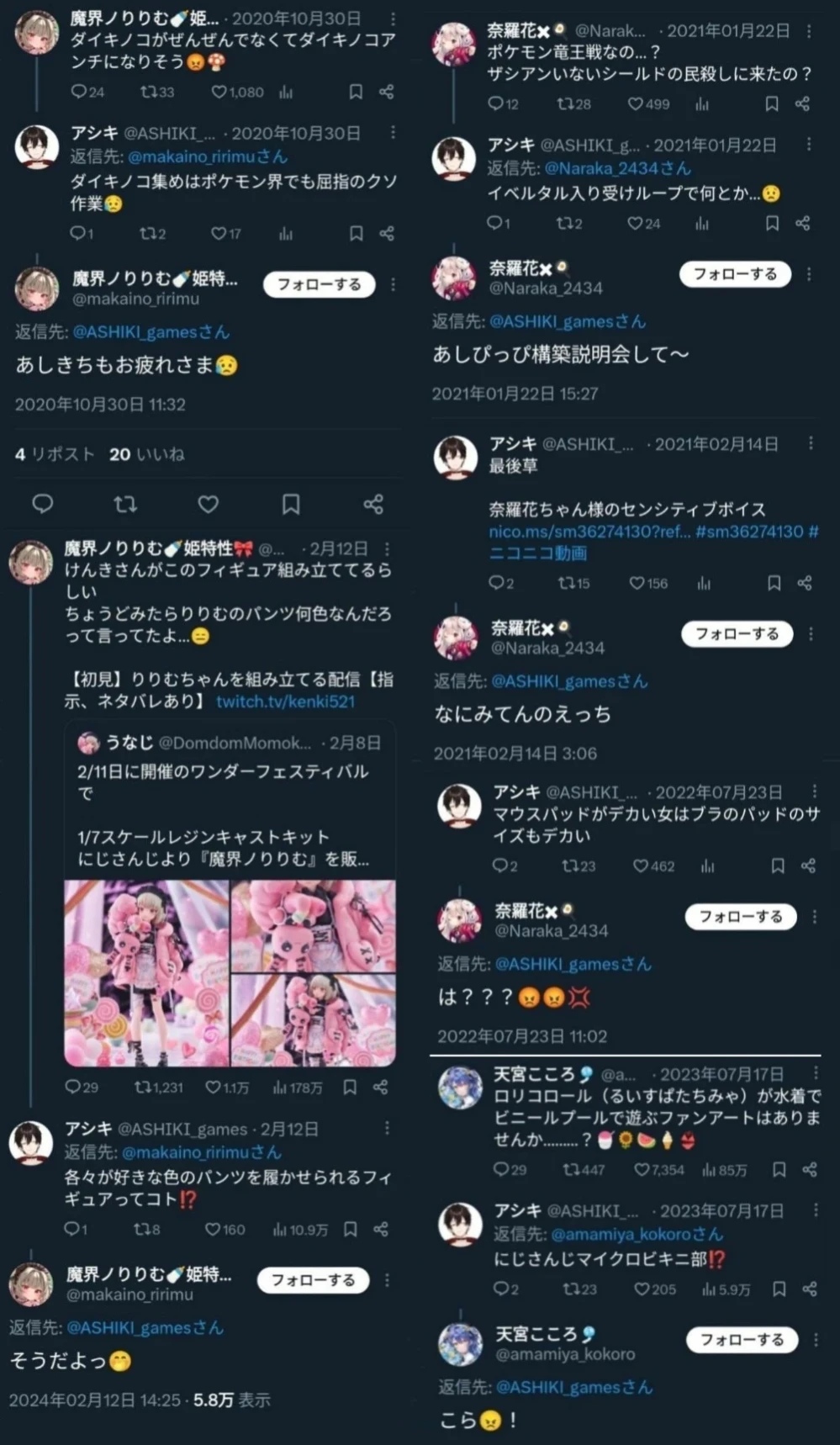840x1445 pixels.
Task: Open more menu beside あしぴっぴ構築説明会 tweet
Action: point(809,274)
